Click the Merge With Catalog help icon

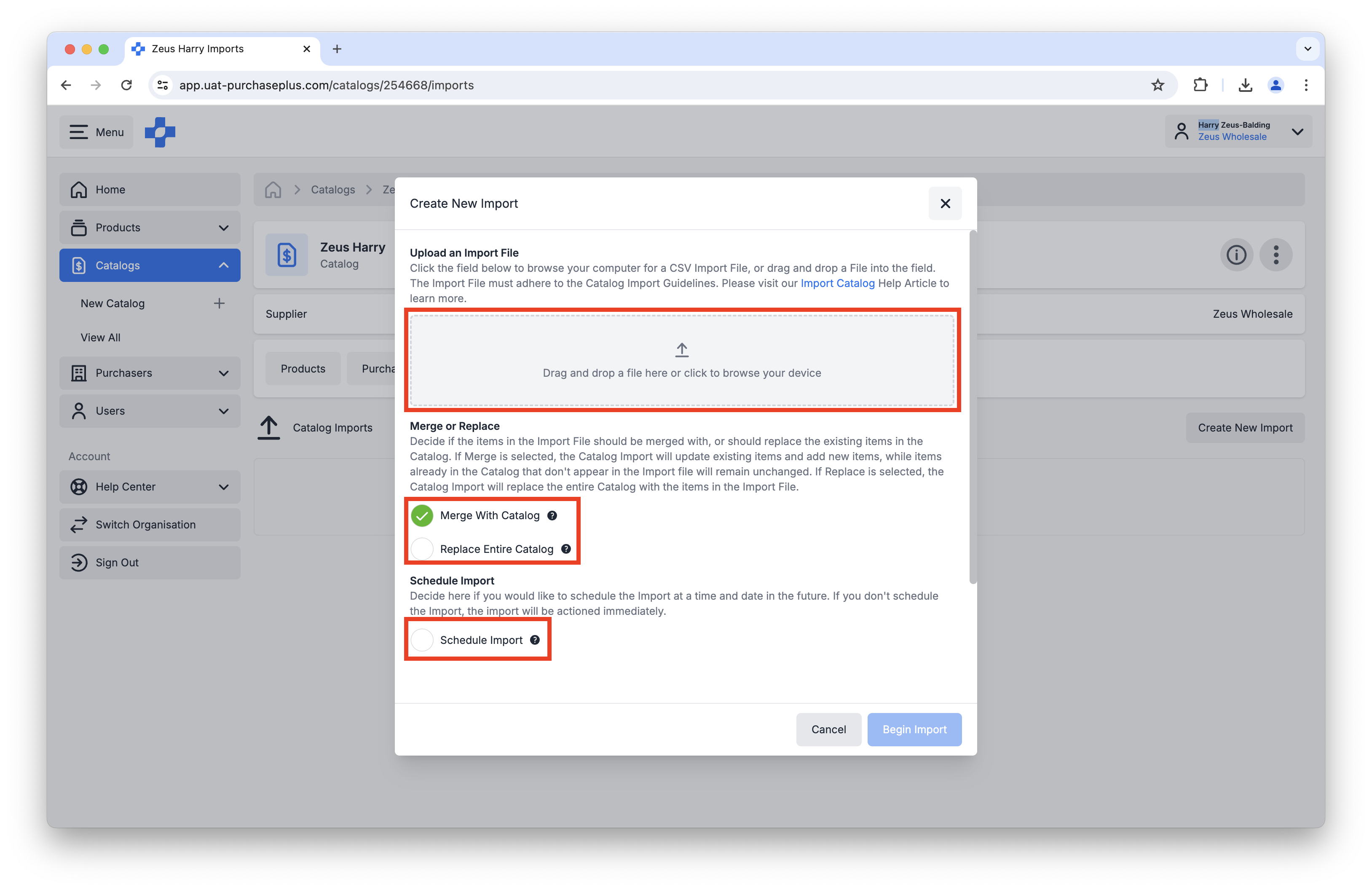click(552, 515)
